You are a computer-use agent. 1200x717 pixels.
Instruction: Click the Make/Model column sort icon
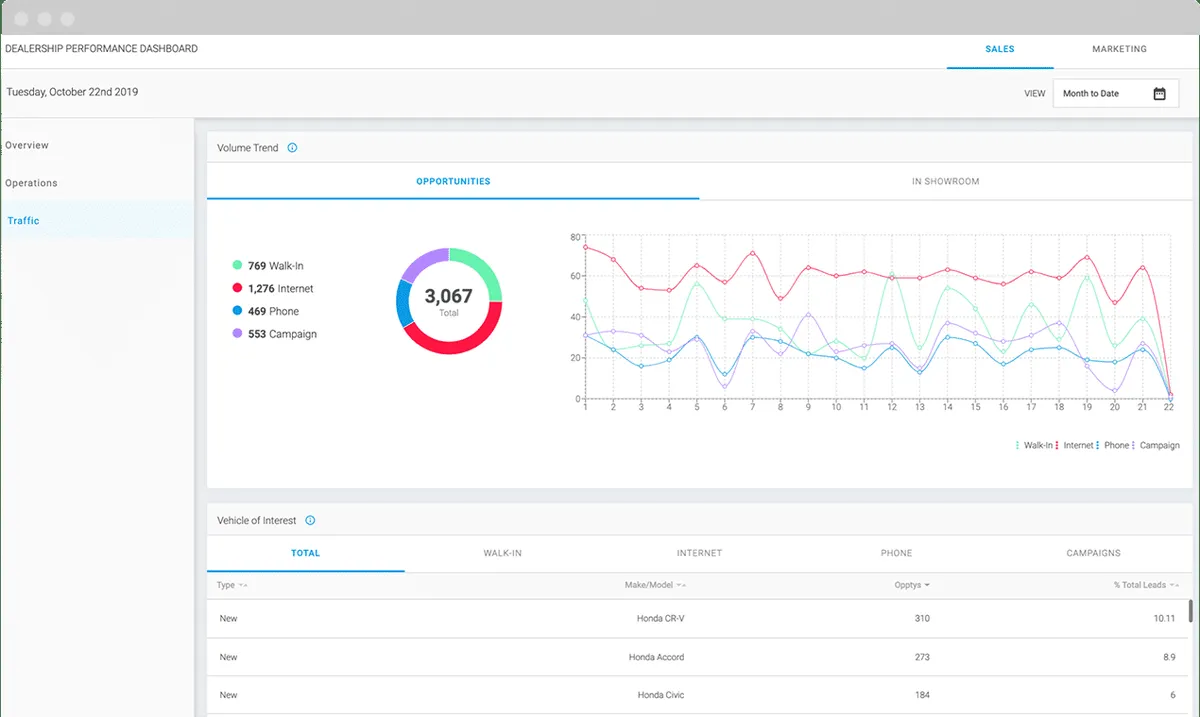click(682, 586)
